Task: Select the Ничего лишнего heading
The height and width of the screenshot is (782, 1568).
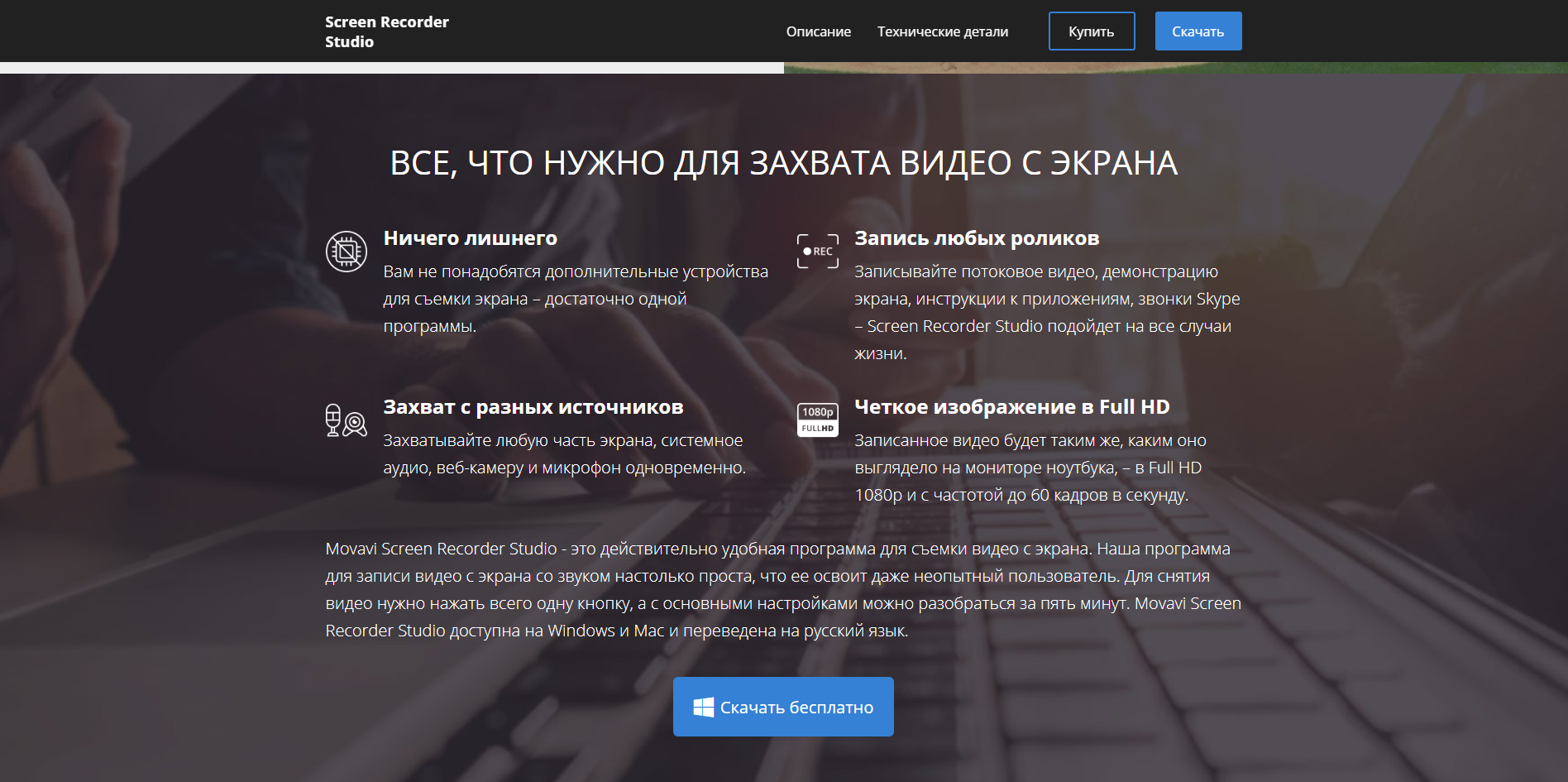Action: pos(470,238)
